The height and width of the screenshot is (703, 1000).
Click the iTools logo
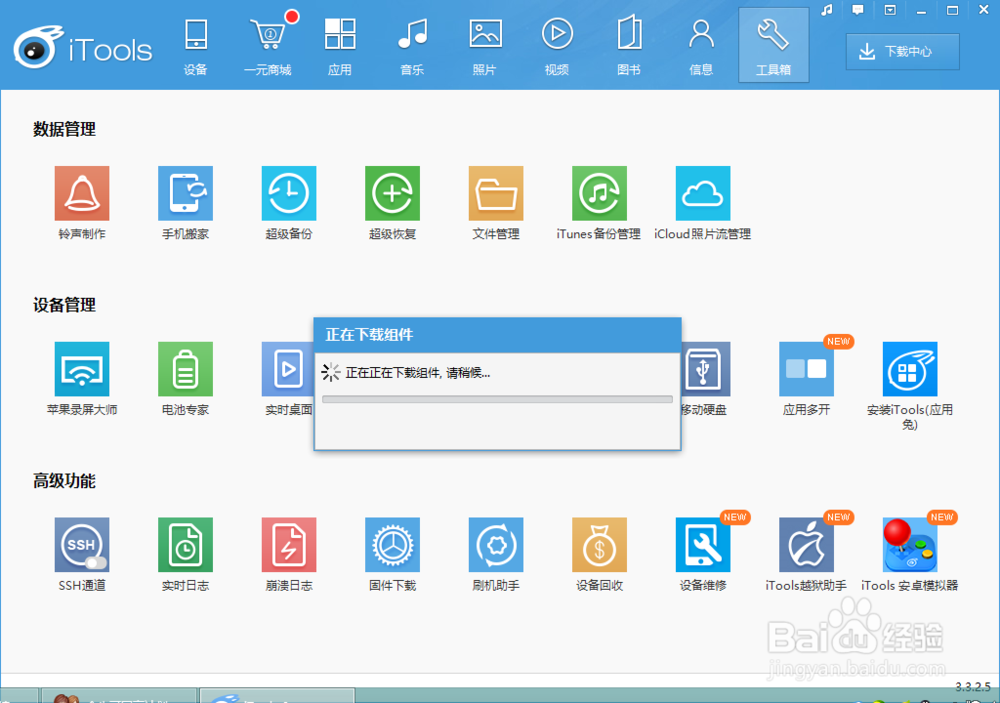point(83,47)
